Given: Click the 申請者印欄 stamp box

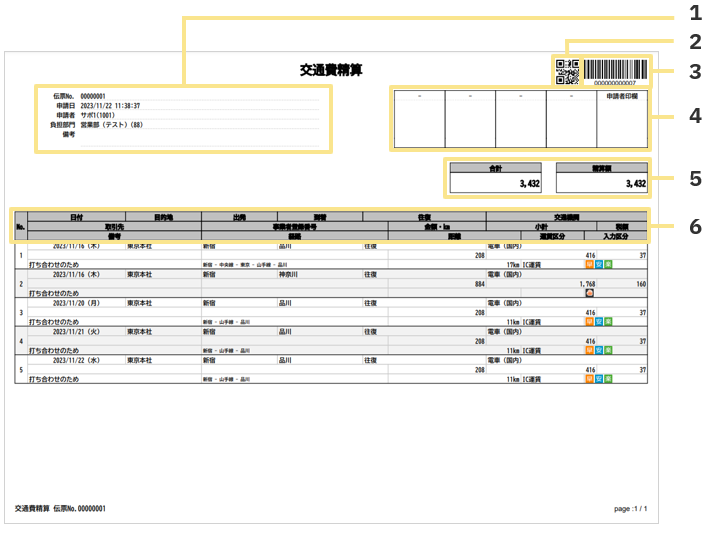Looking at the screenshot, I should 622,124.
